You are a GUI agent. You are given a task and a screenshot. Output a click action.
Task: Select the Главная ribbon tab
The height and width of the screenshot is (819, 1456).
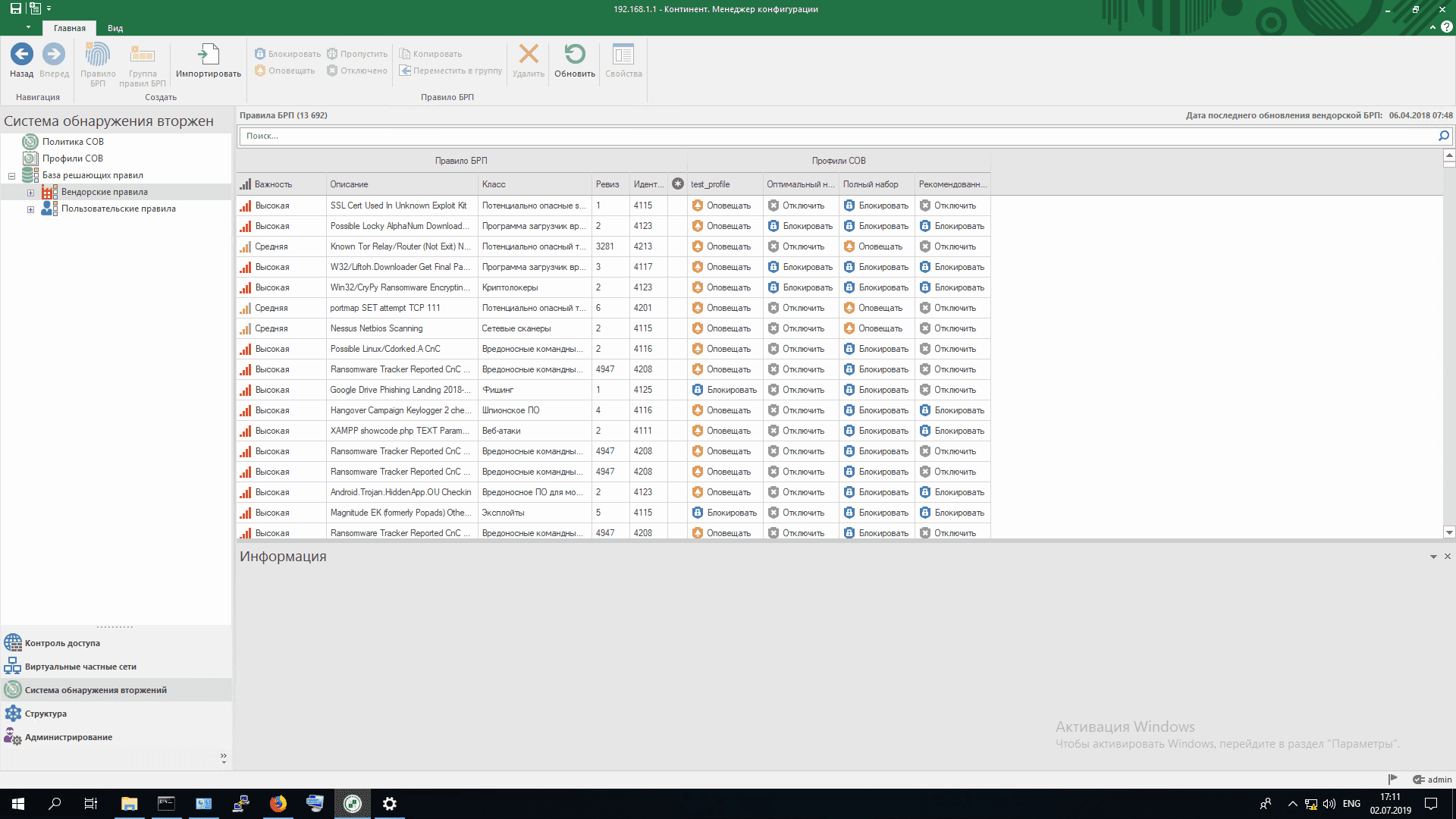click(x=69, y=28)
